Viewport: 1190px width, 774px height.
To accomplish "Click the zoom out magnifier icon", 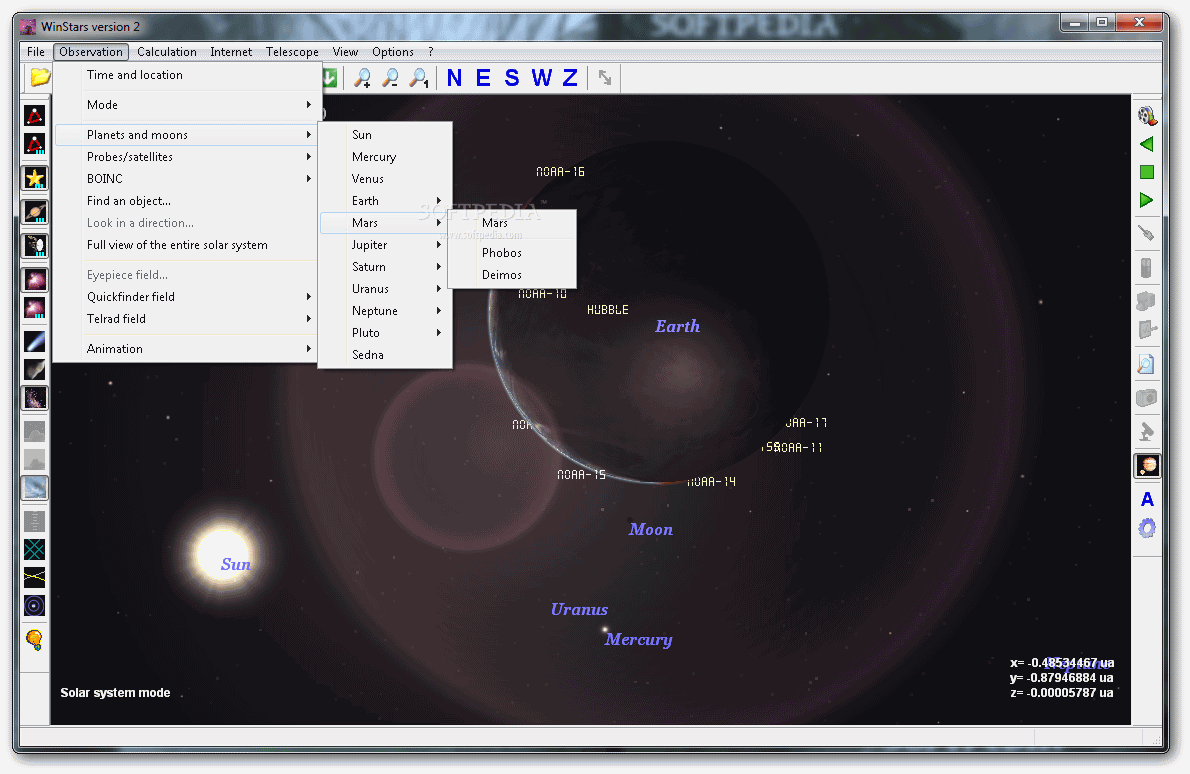I will point(391,77).
